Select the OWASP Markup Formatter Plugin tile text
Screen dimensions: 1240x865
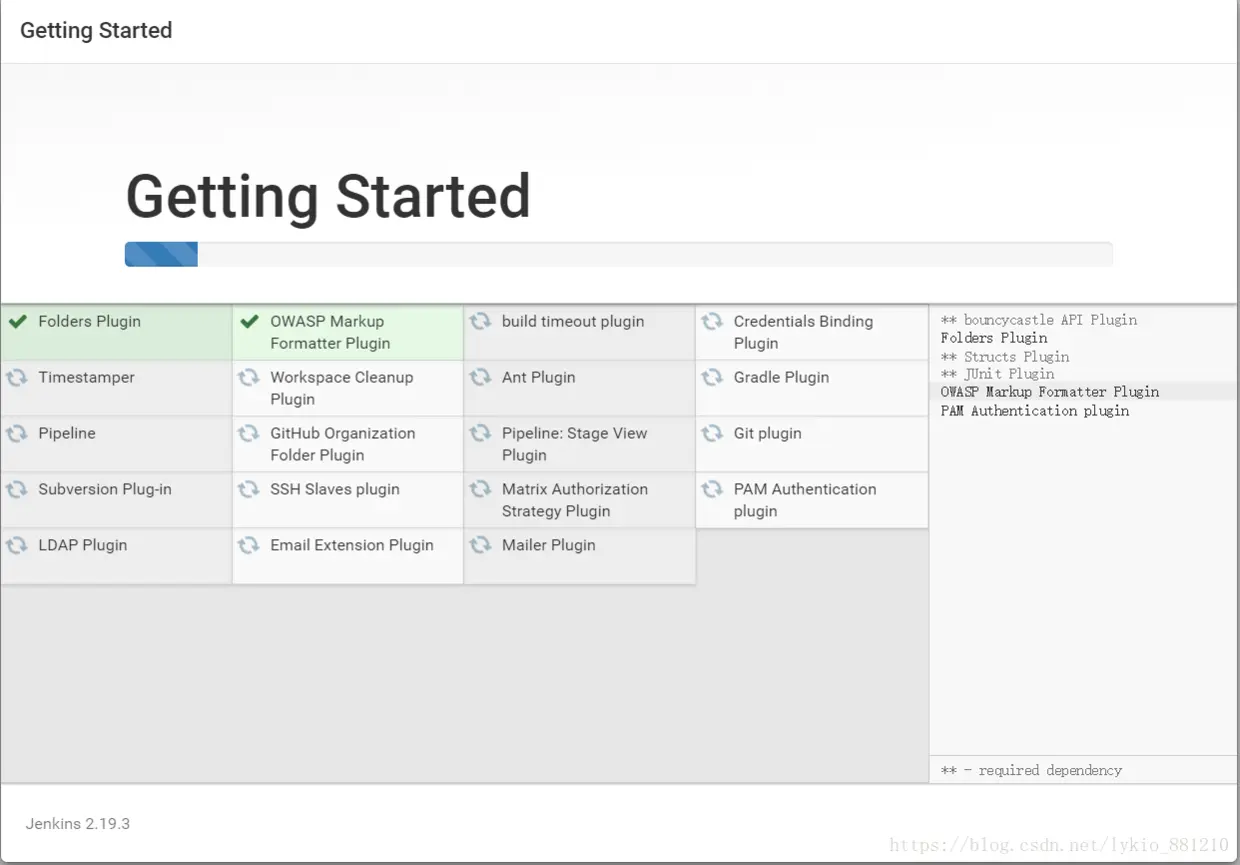[330, 332]
